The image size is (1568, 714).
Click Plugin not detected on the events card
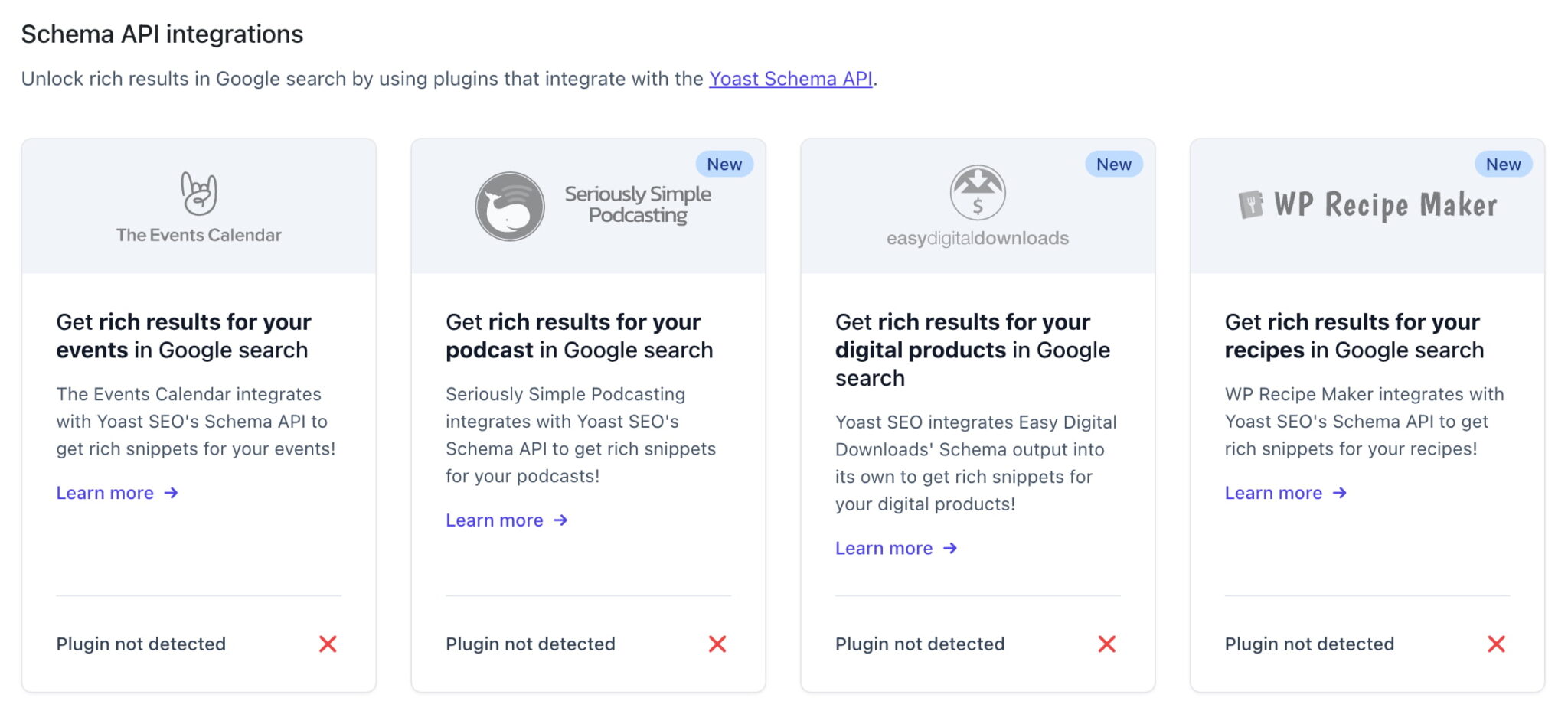point(141,644)
